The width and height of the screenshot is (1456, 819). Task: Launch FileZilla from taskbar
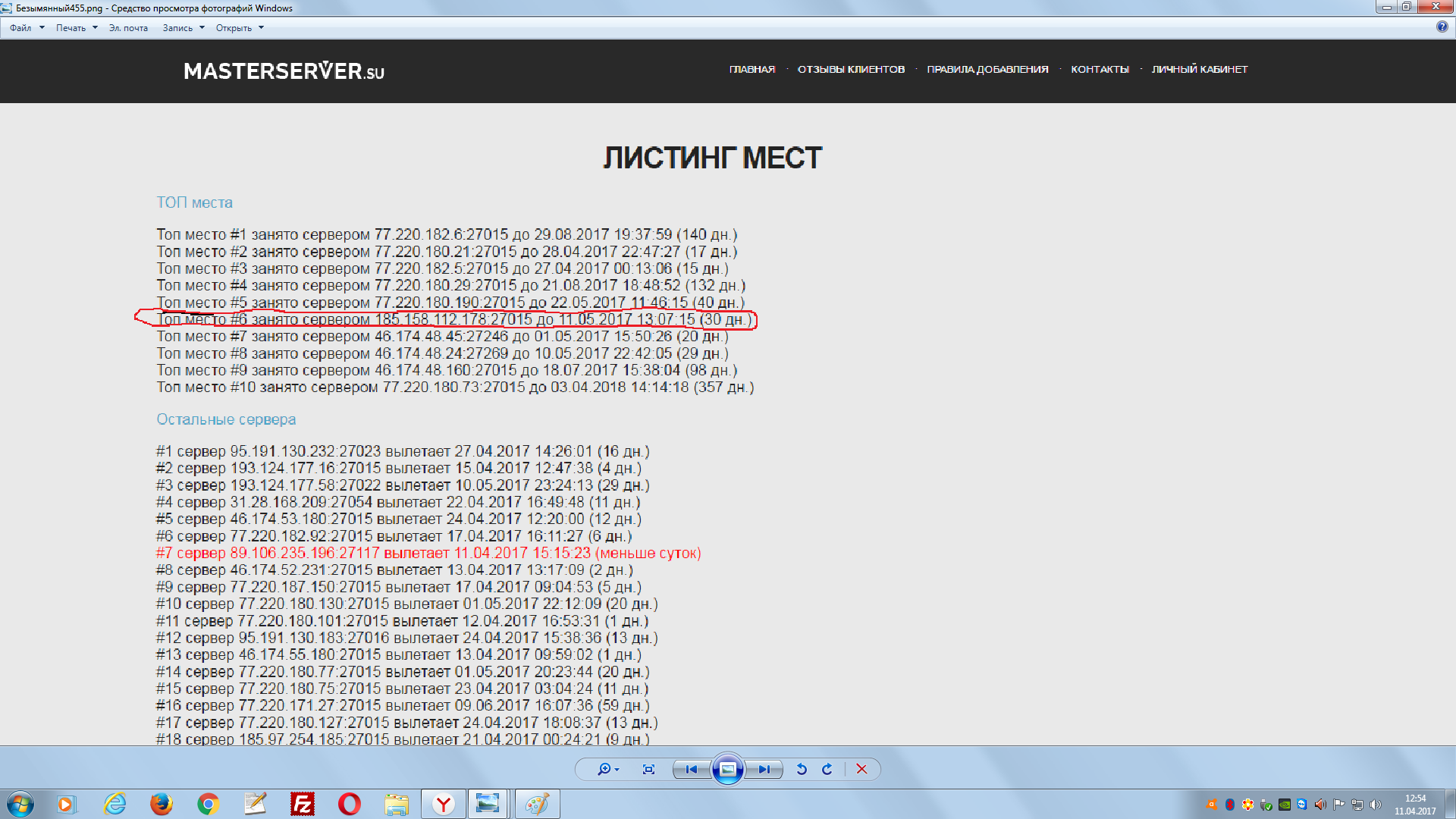tap(303, 804)
